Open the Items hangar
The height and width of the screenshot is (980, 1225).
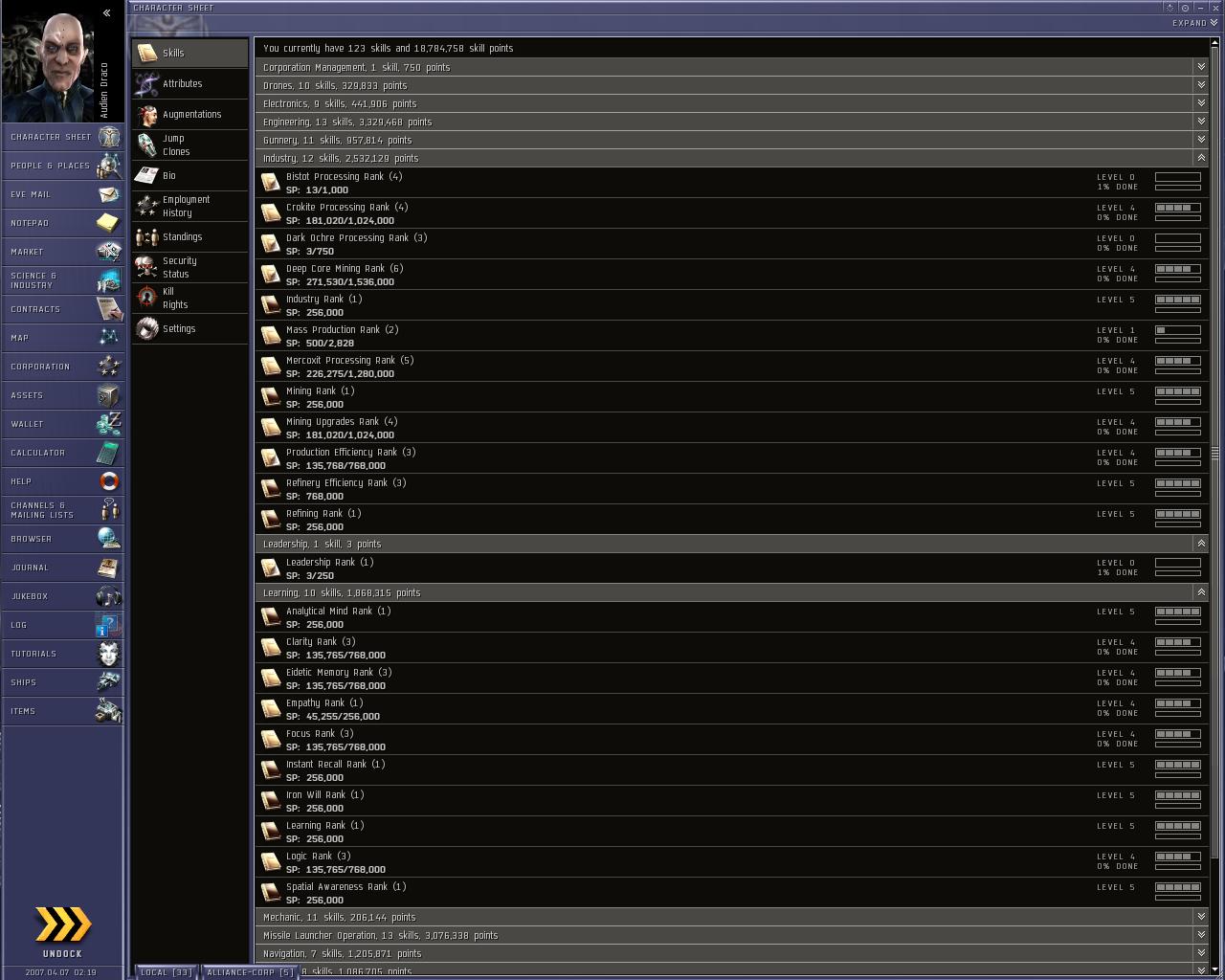point(62,711)
